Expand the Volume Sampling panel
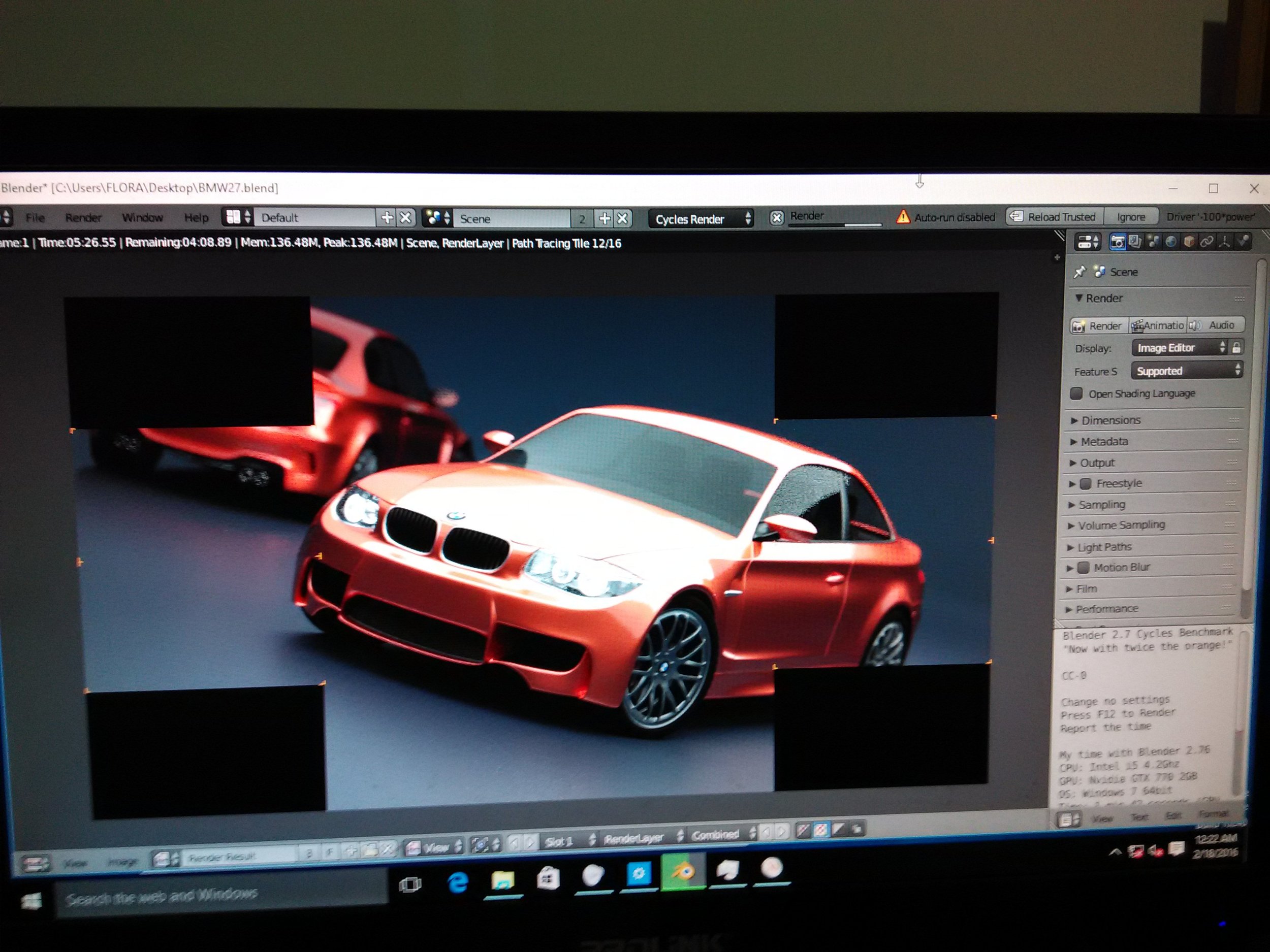 pos(1116,525)
